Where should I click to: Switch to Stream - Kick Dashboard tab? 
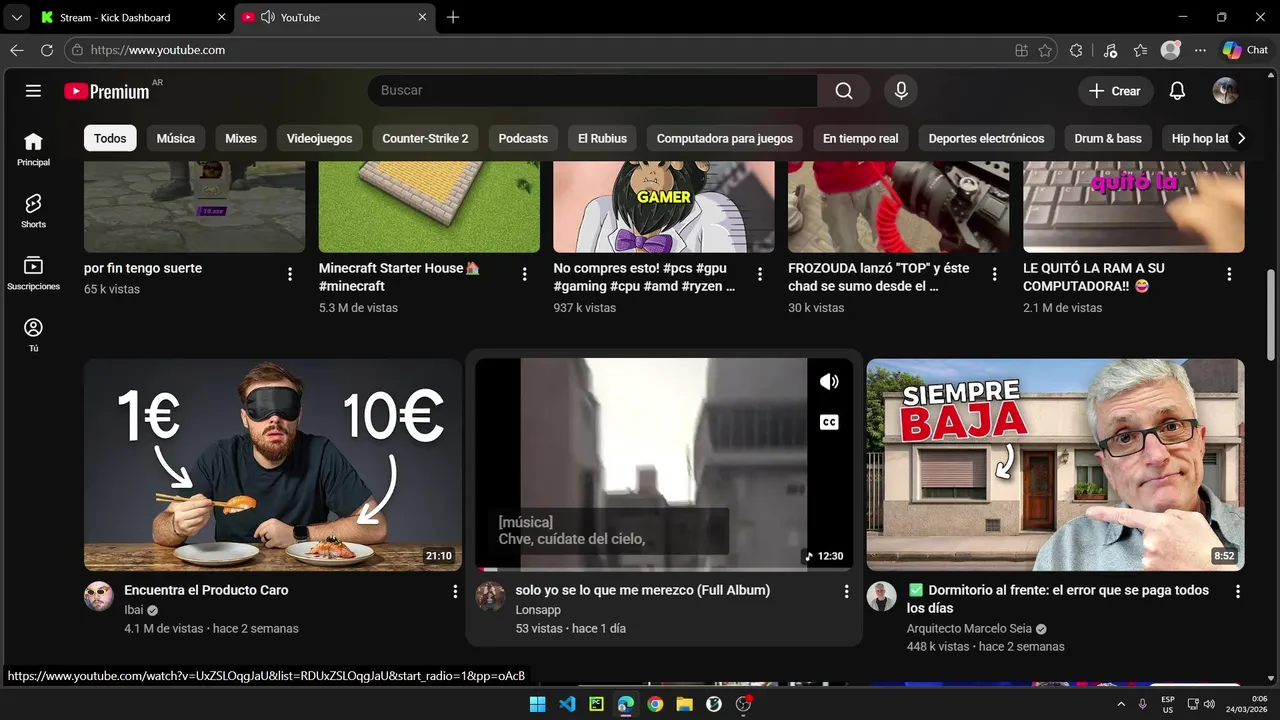click(x=132, y=17)
